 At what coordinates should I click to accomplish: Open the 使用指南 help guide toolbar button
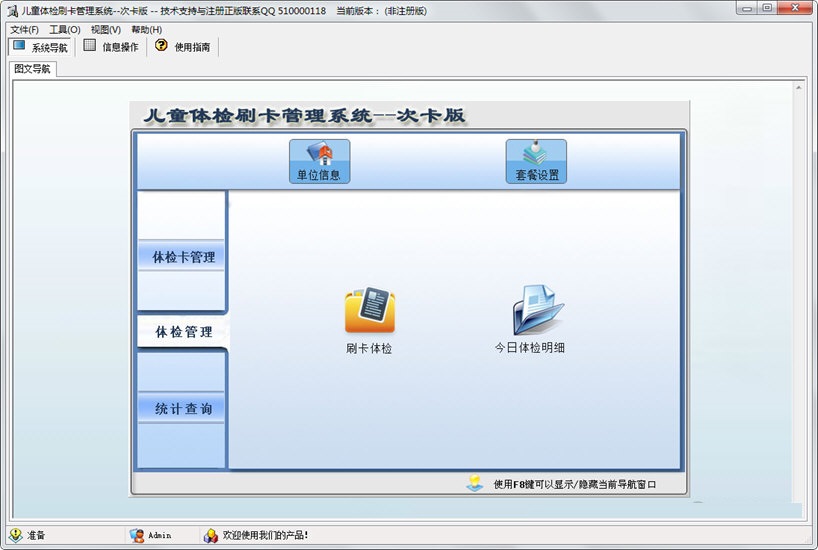coord(184,47)
